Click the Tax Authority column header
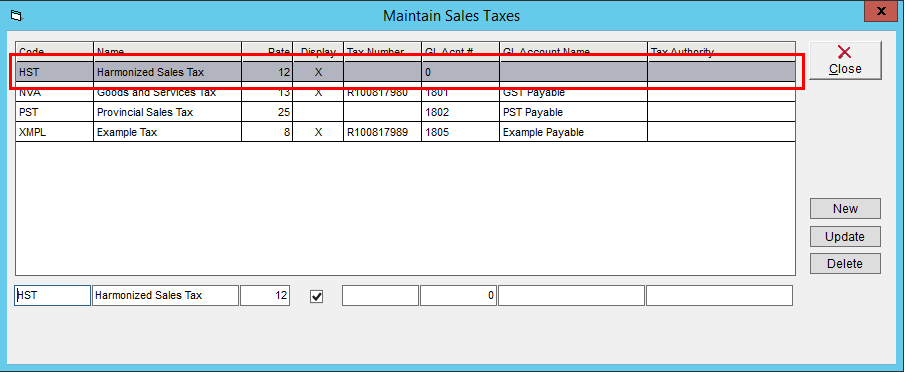This screenshot has height=373, width=905. [x=721, y=51]
